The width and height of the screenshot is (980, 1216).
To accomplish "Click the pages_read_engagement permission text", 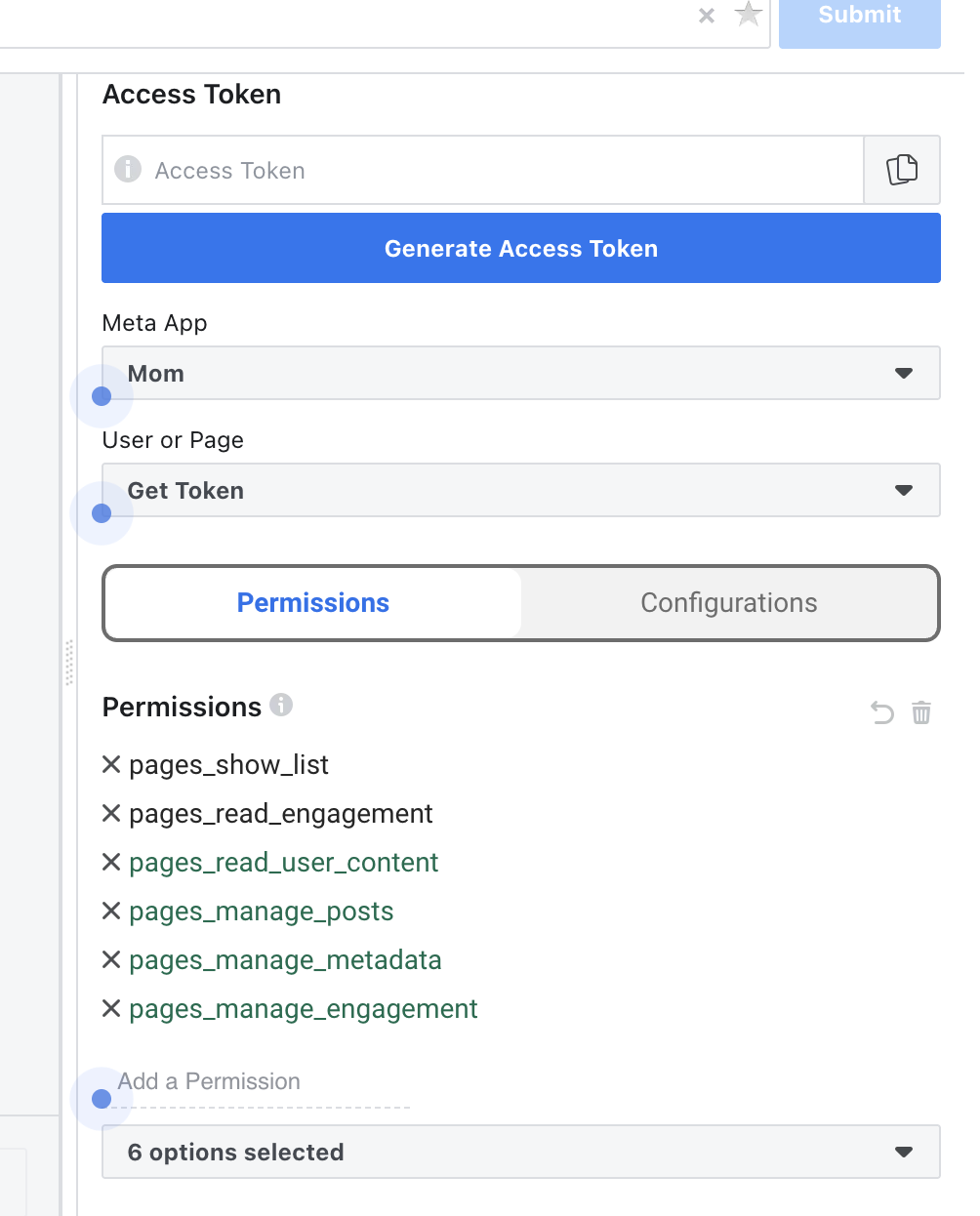I will [281, 814].
